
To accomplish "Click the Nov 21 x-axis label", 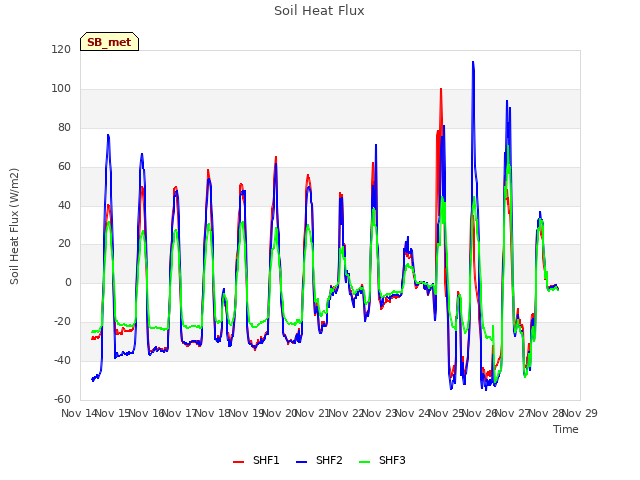I will tap(313, 413).
